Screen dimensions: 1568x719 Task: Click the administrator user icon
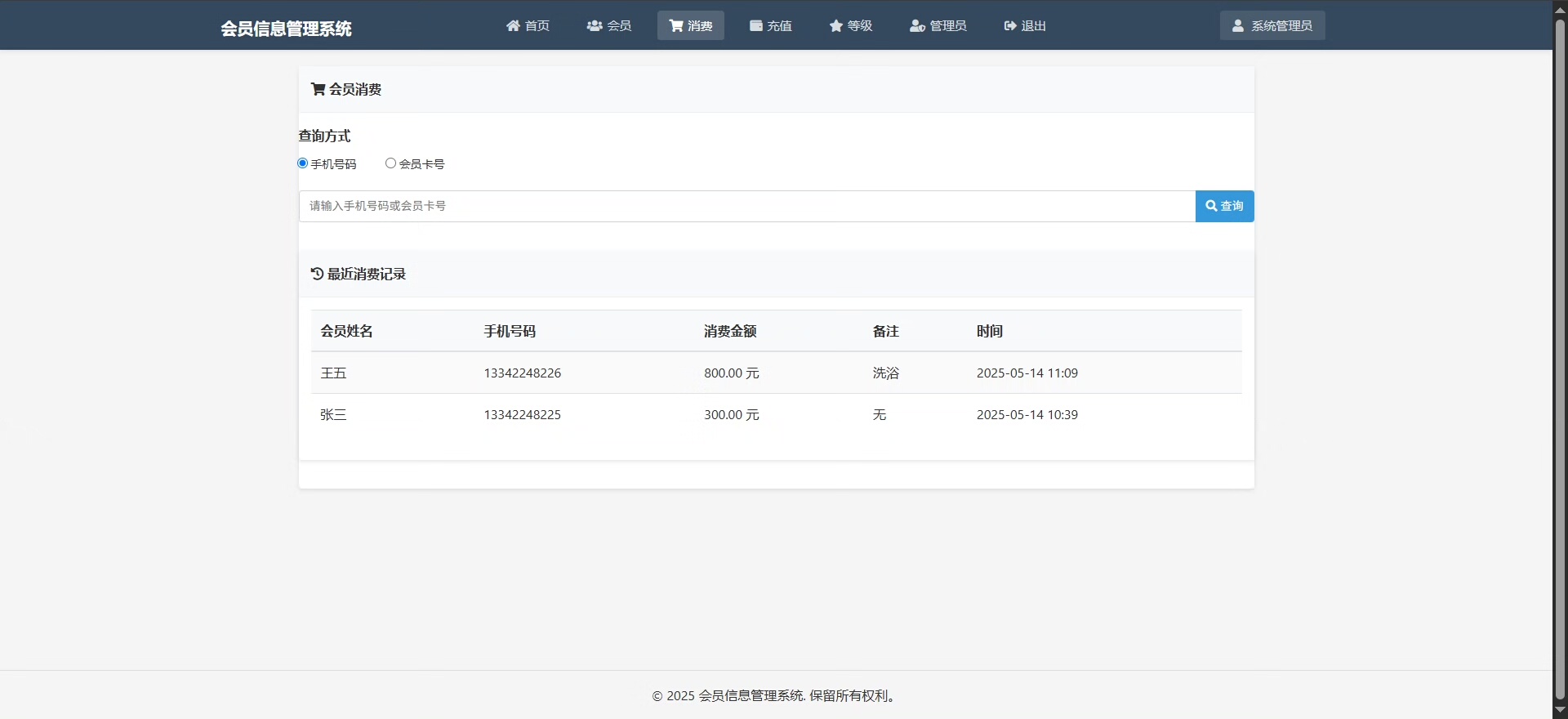(917, 26)
